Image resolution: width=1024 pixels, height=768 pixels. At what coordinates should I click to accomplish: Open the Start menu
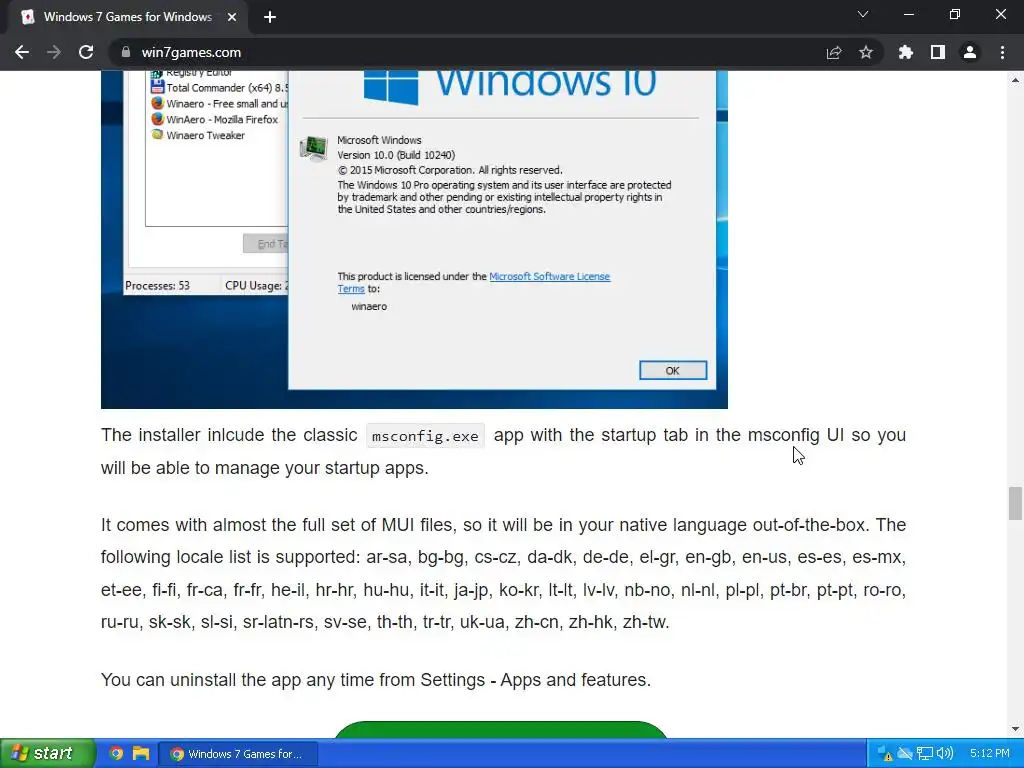click(x=47, y=754)
